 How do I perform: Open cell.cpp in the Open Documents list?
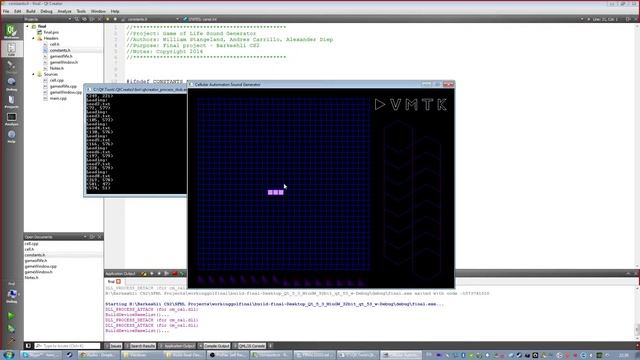point(31,244)
